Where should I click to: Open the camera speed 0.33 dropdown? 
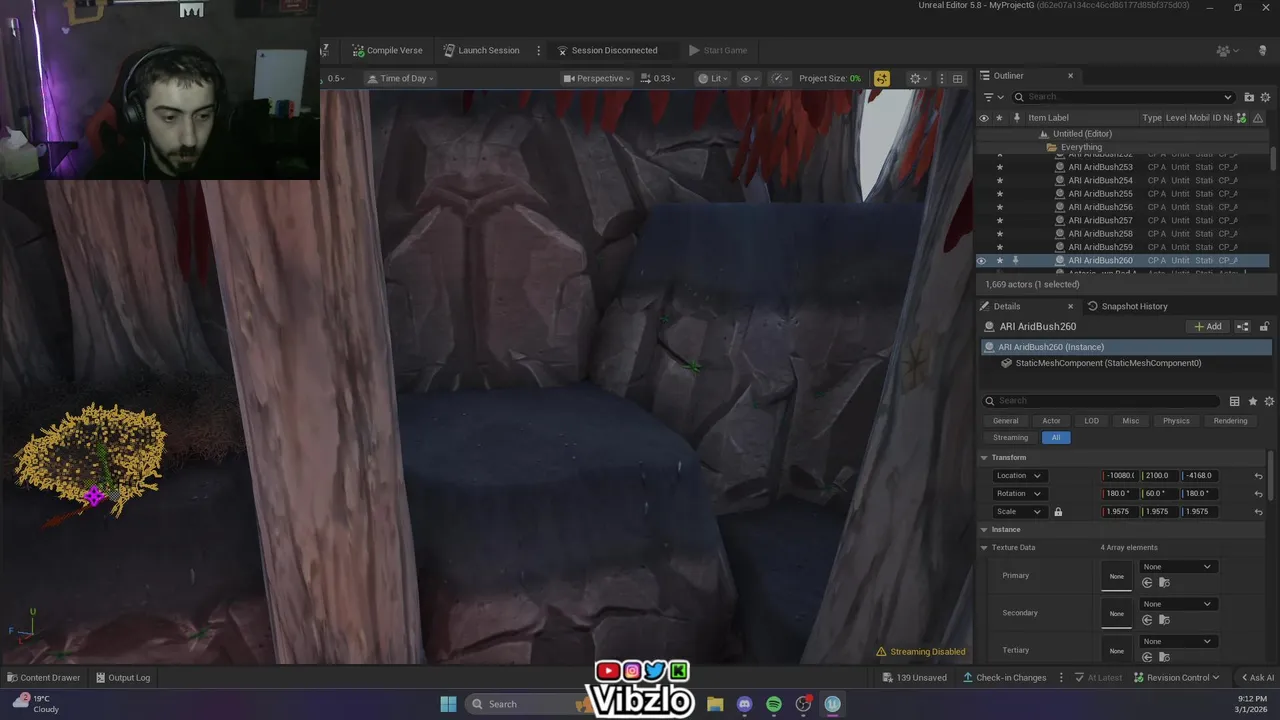click(658, 78)
